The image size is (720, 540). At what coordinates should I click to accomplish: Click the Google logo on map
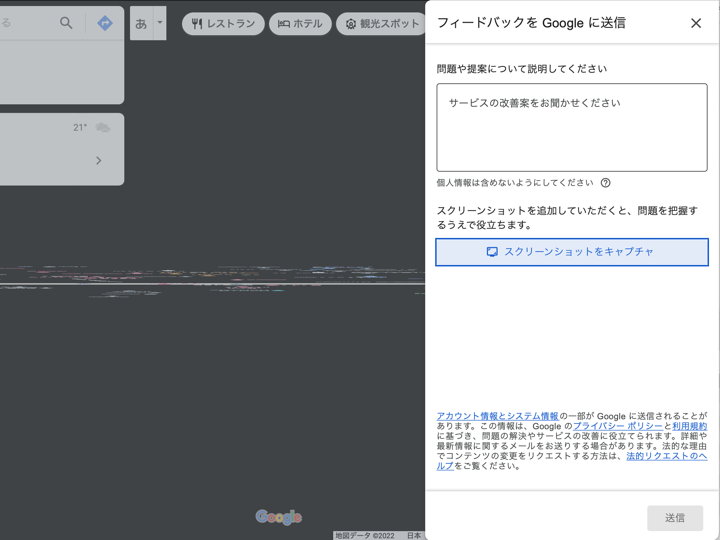[279, 517]
